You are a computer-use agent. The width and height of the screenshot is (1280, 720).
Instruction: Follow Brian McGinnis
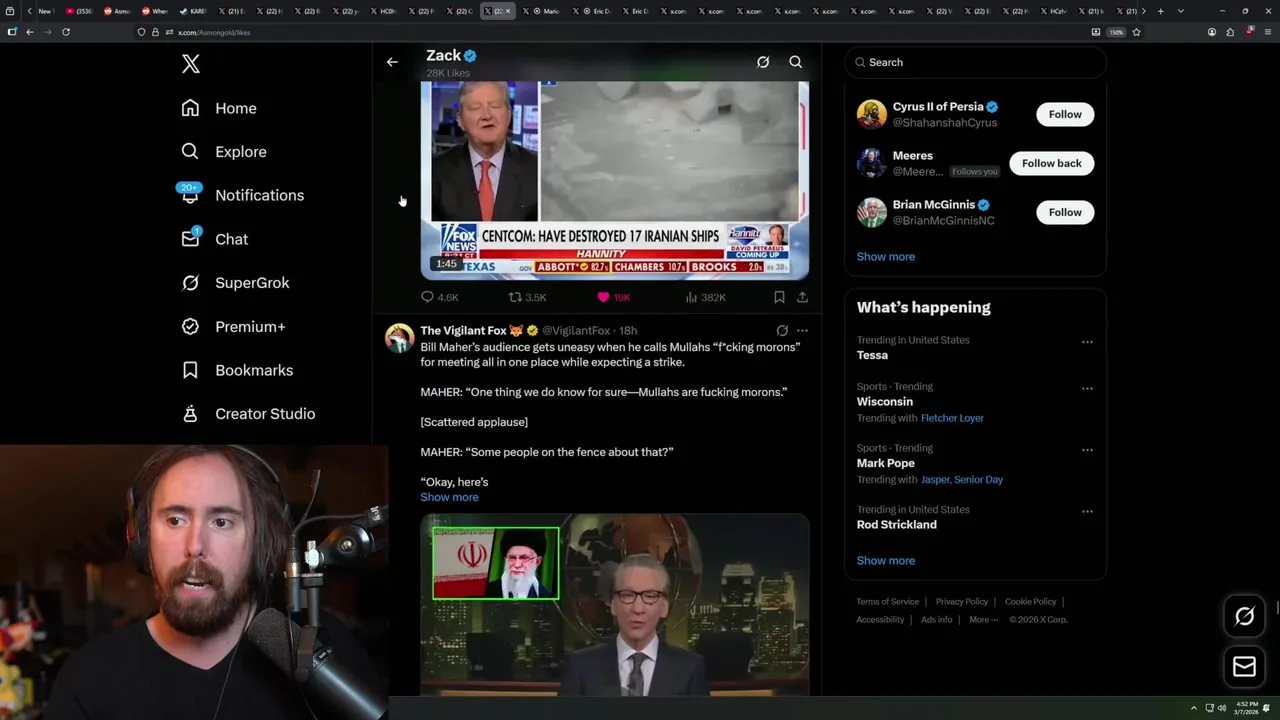tap(1065, 212)
